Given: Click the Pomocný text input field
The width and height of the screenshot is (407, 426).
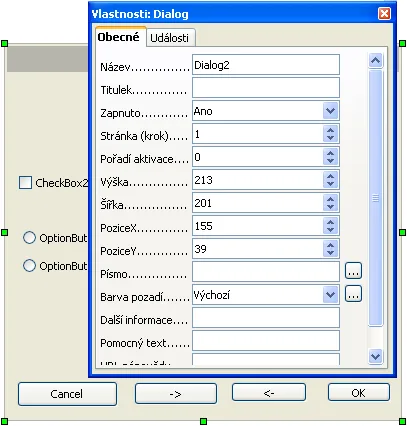Looking at the screenshot, I should 266,341.
